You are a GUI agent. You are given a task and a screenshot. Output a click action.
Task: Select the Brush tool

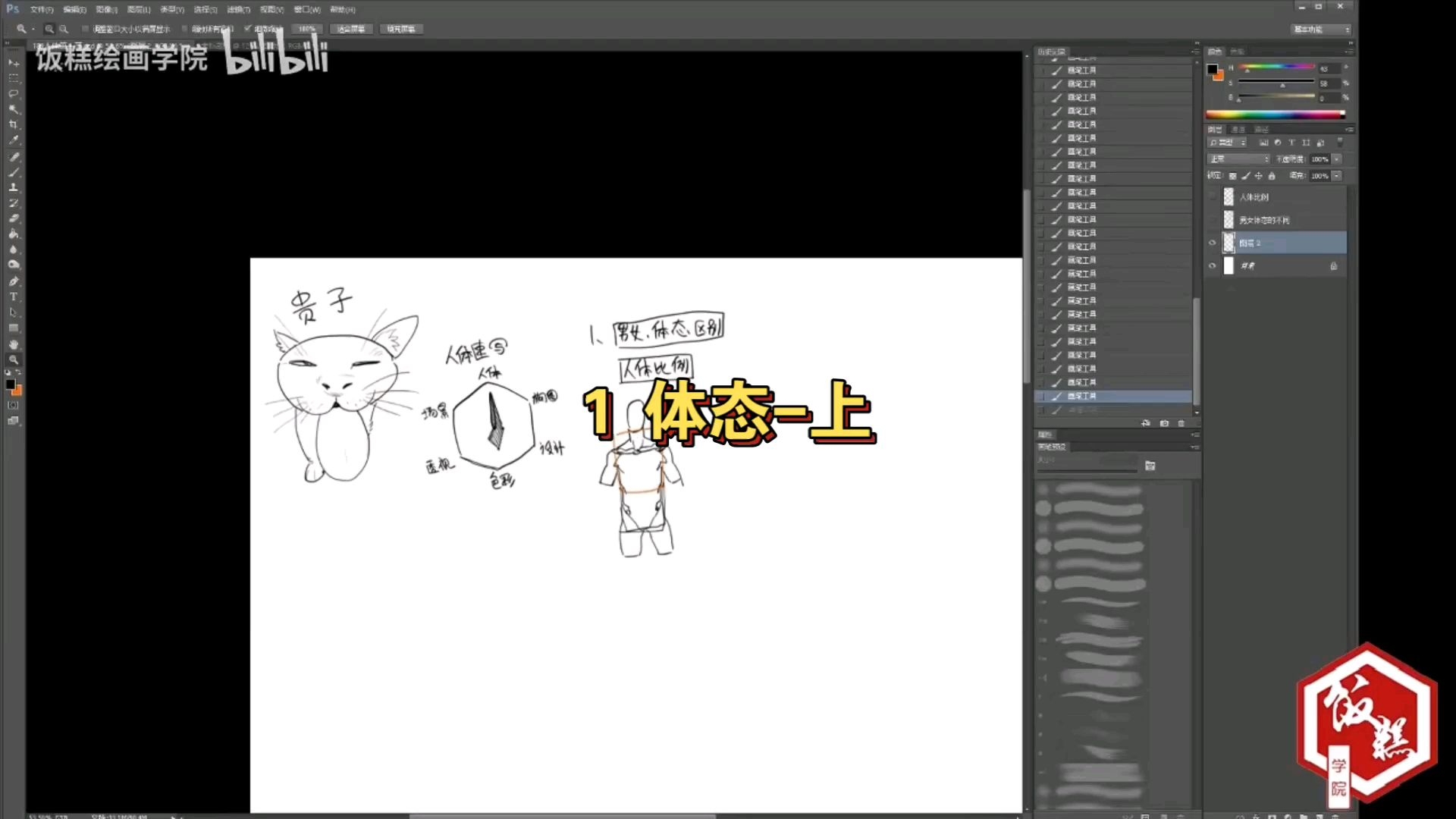coord(13,172)
